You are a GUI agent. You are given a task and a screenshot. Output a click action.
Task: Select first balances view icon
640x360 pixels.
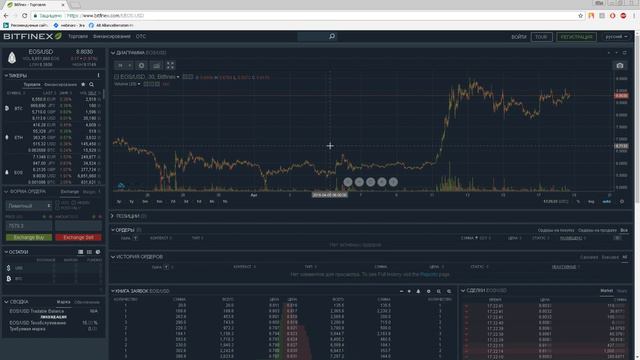pos(80,252)
